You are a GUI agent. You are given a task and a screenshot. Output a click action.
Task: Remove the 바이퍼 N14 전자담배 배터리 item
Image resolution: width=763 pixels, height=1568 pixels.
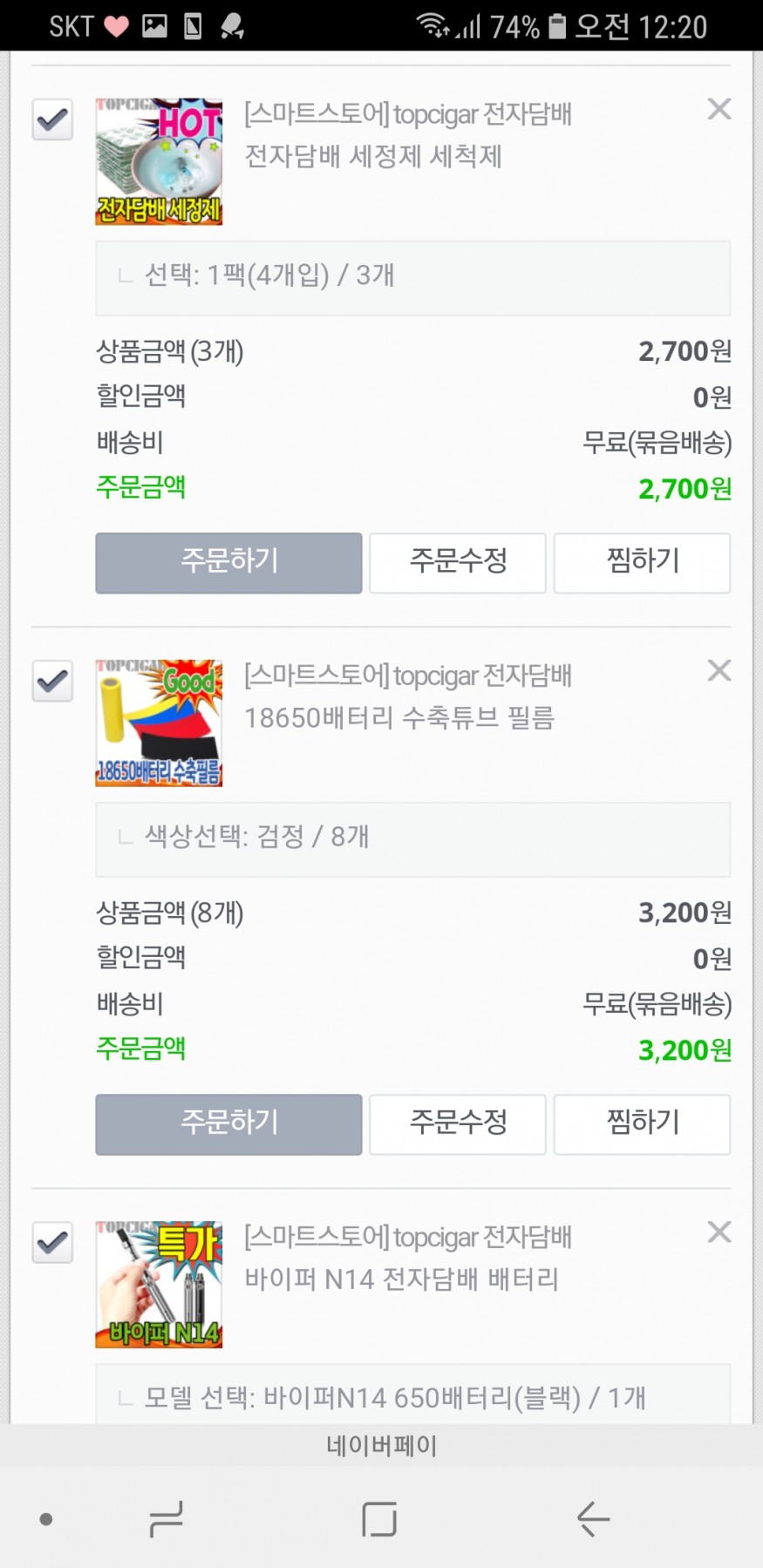(x=719, y=1232)
